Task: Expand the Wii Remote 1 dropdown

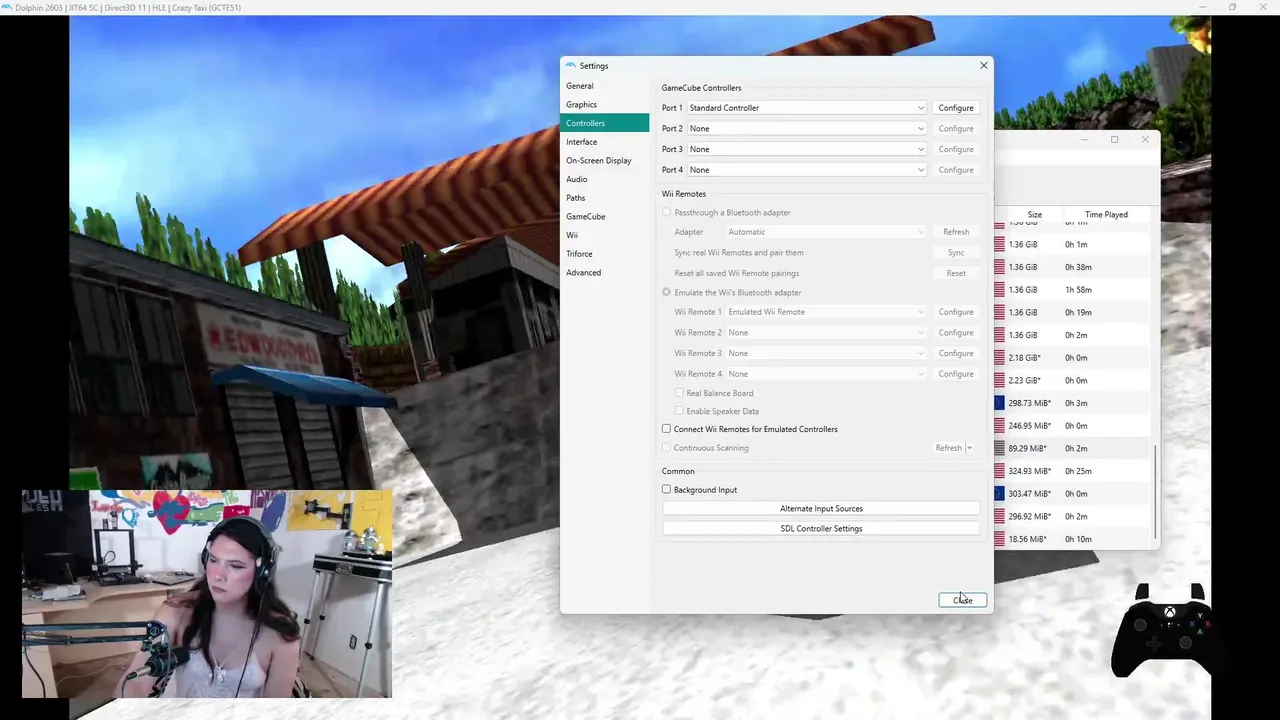Action: pos(826,312)
